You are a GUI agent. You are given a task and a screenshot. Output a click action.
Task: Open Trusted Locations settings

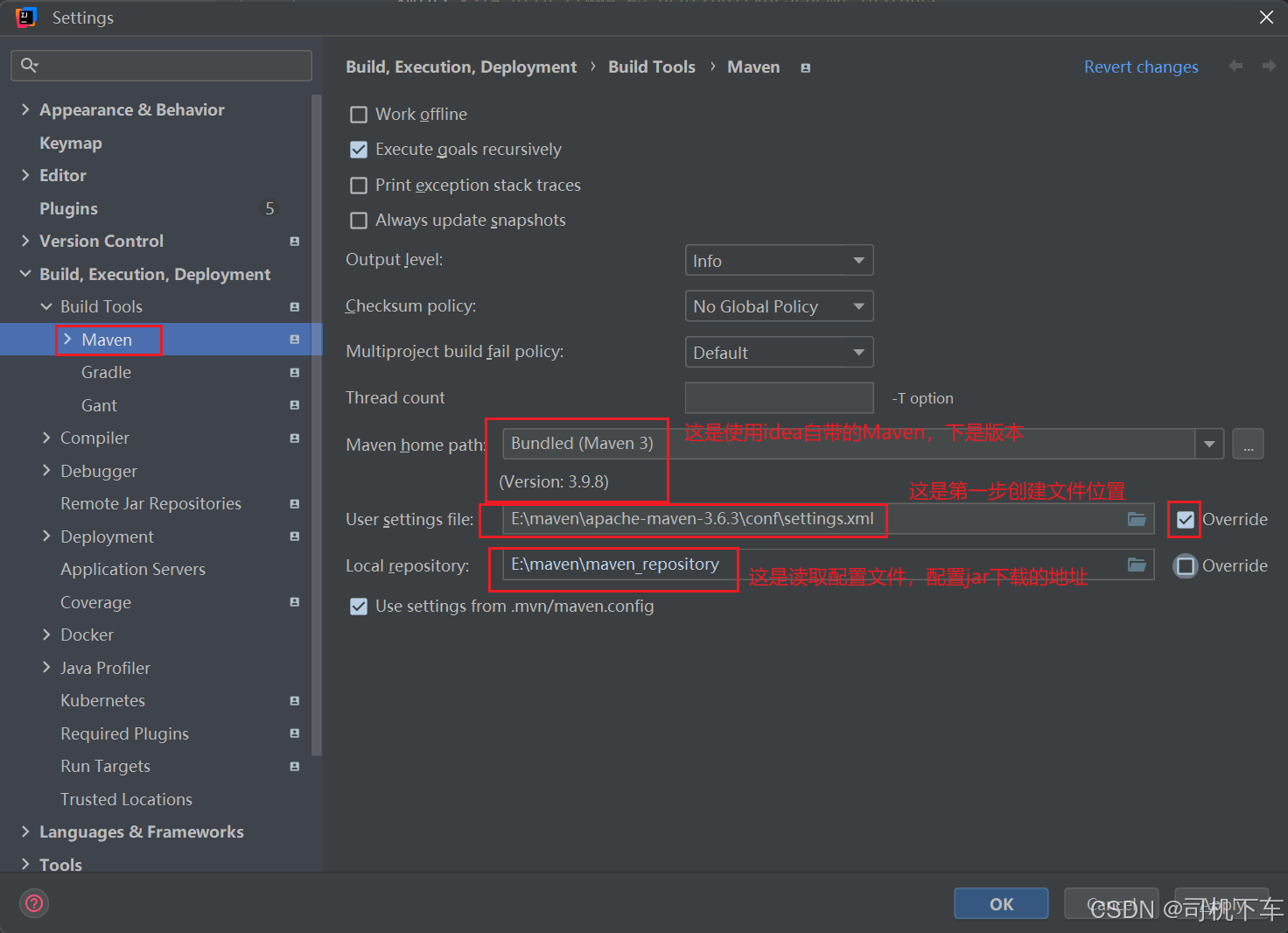click(x=126, y=799)
